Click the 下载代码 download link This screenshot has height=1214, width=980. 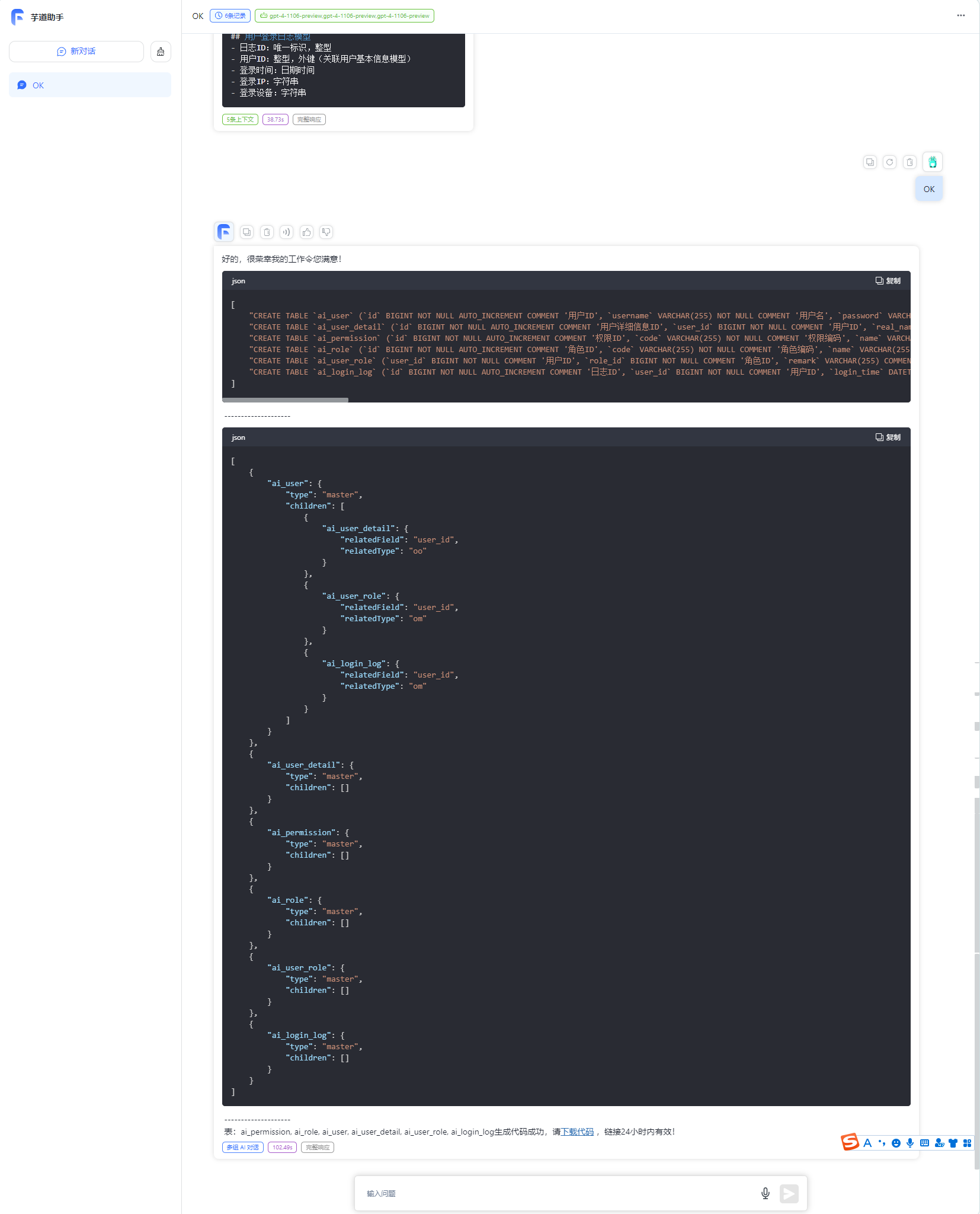coord(577,1132)
